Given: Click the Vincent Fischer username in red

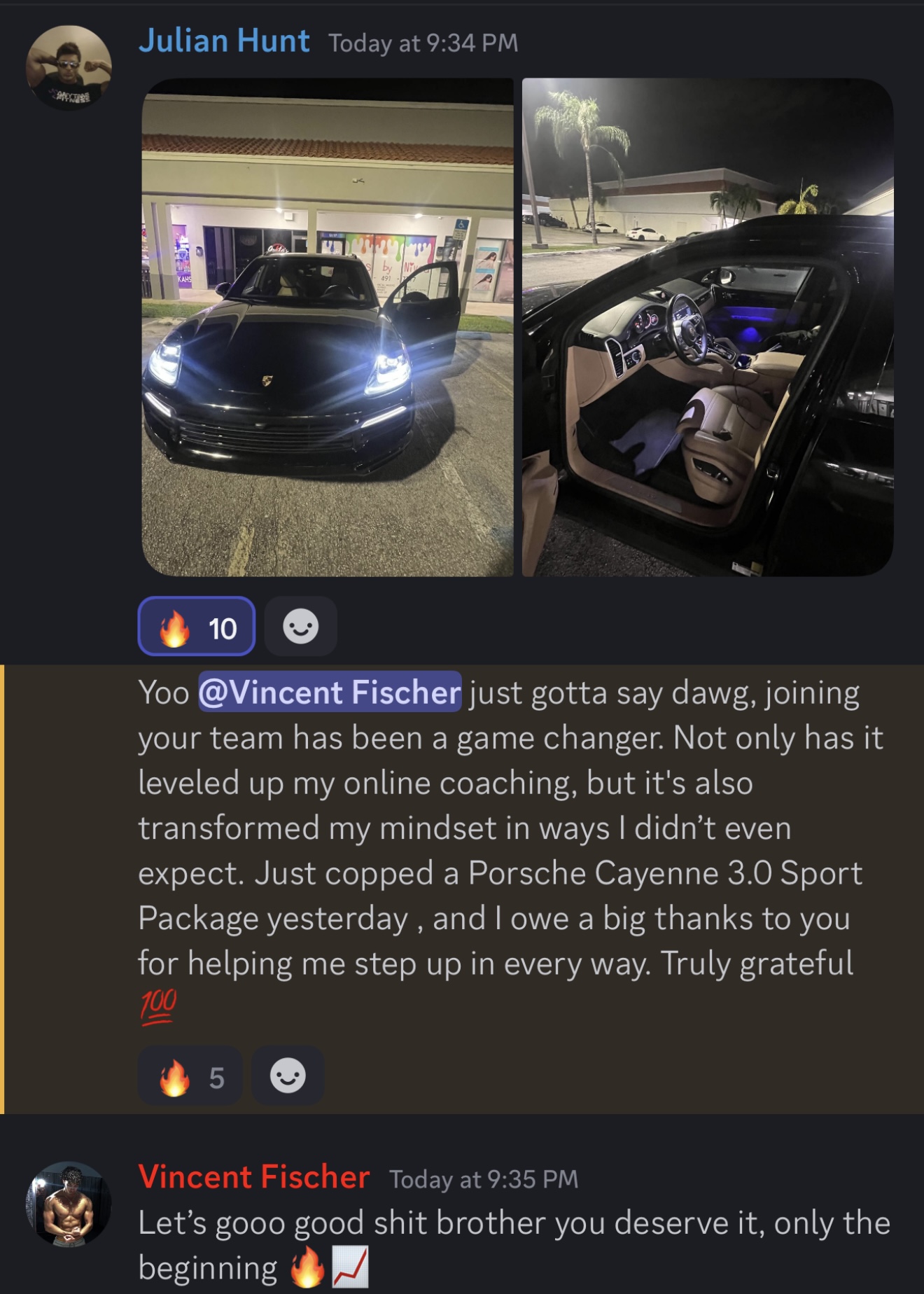Looking at the screenshot, I should click(253, 1177).
